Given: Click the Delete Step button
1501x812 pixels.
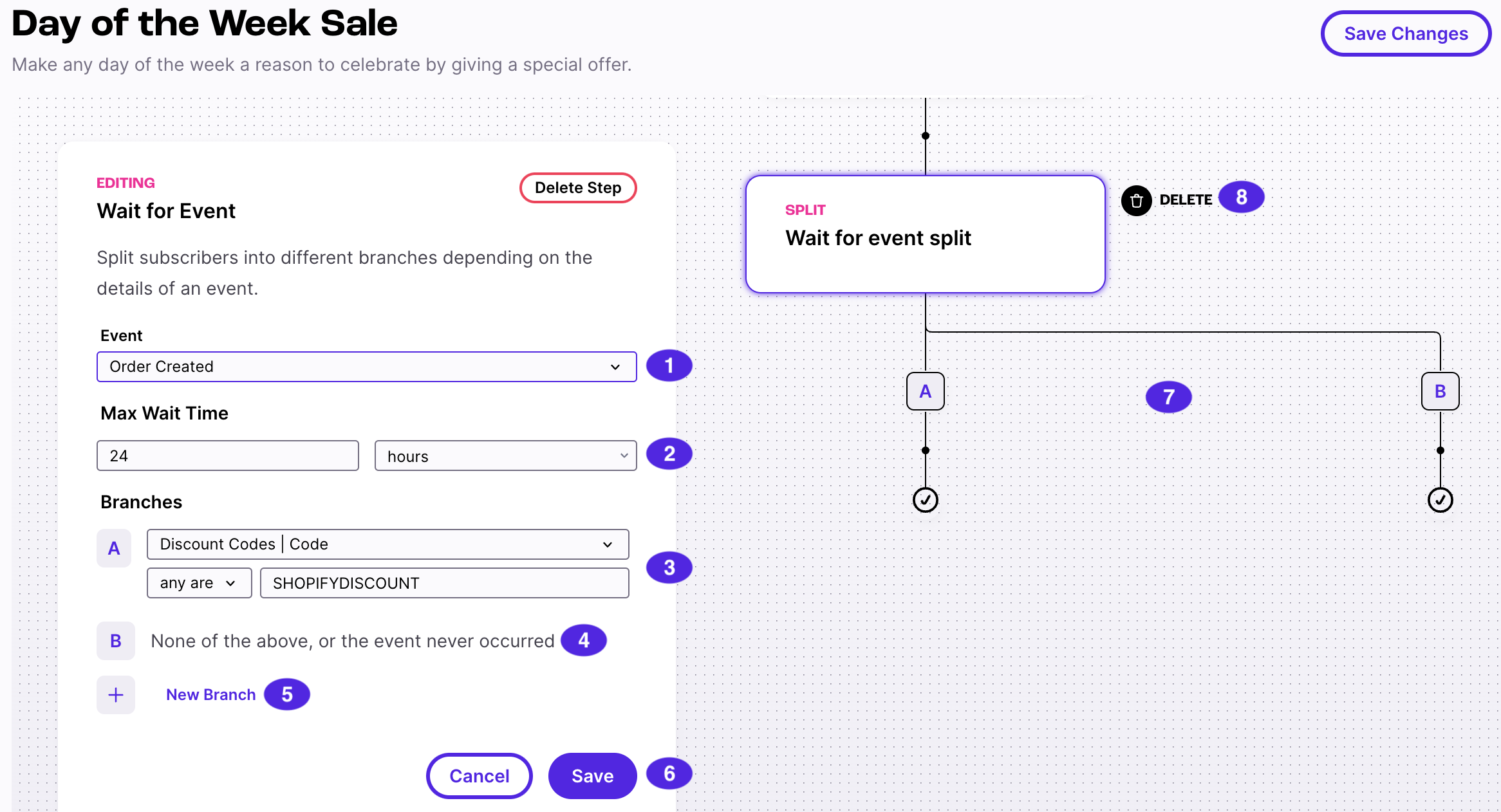Looking at the screenshot, I should 577,187.
